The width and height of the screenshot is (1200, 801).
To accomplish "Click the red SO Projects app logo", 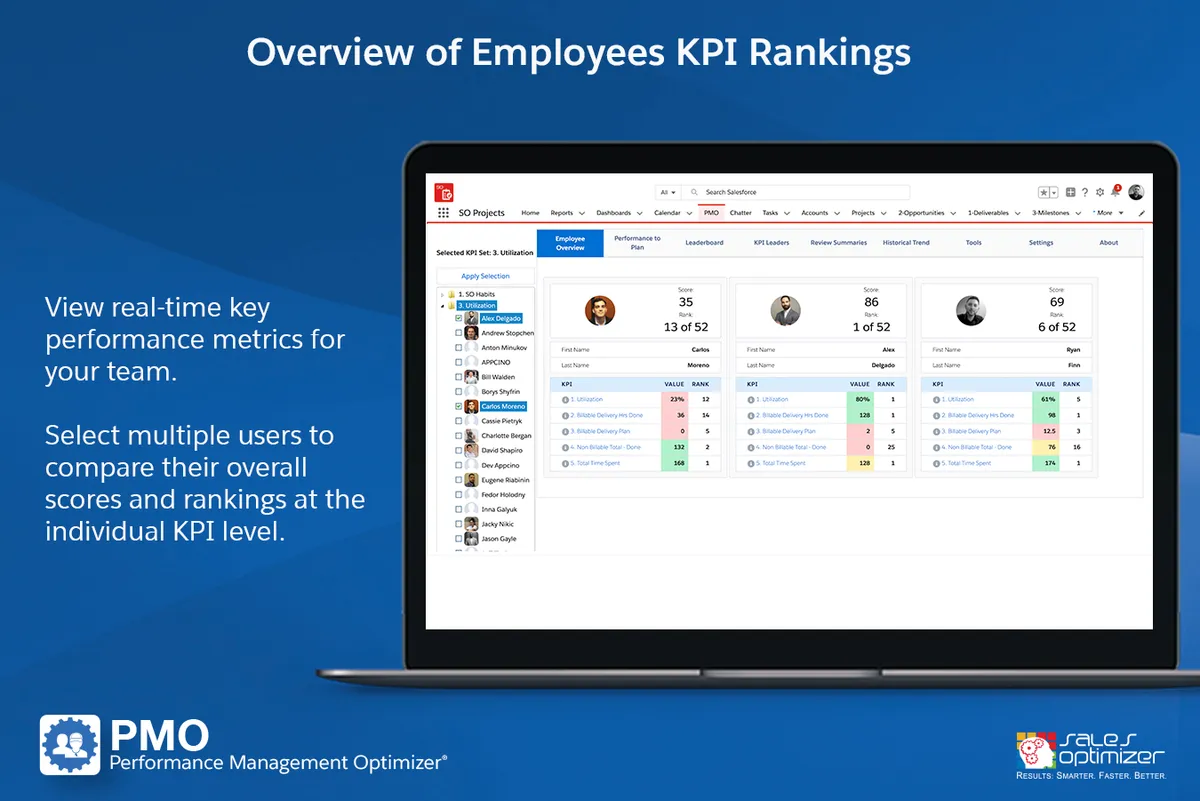I will [x=444, y=192].
